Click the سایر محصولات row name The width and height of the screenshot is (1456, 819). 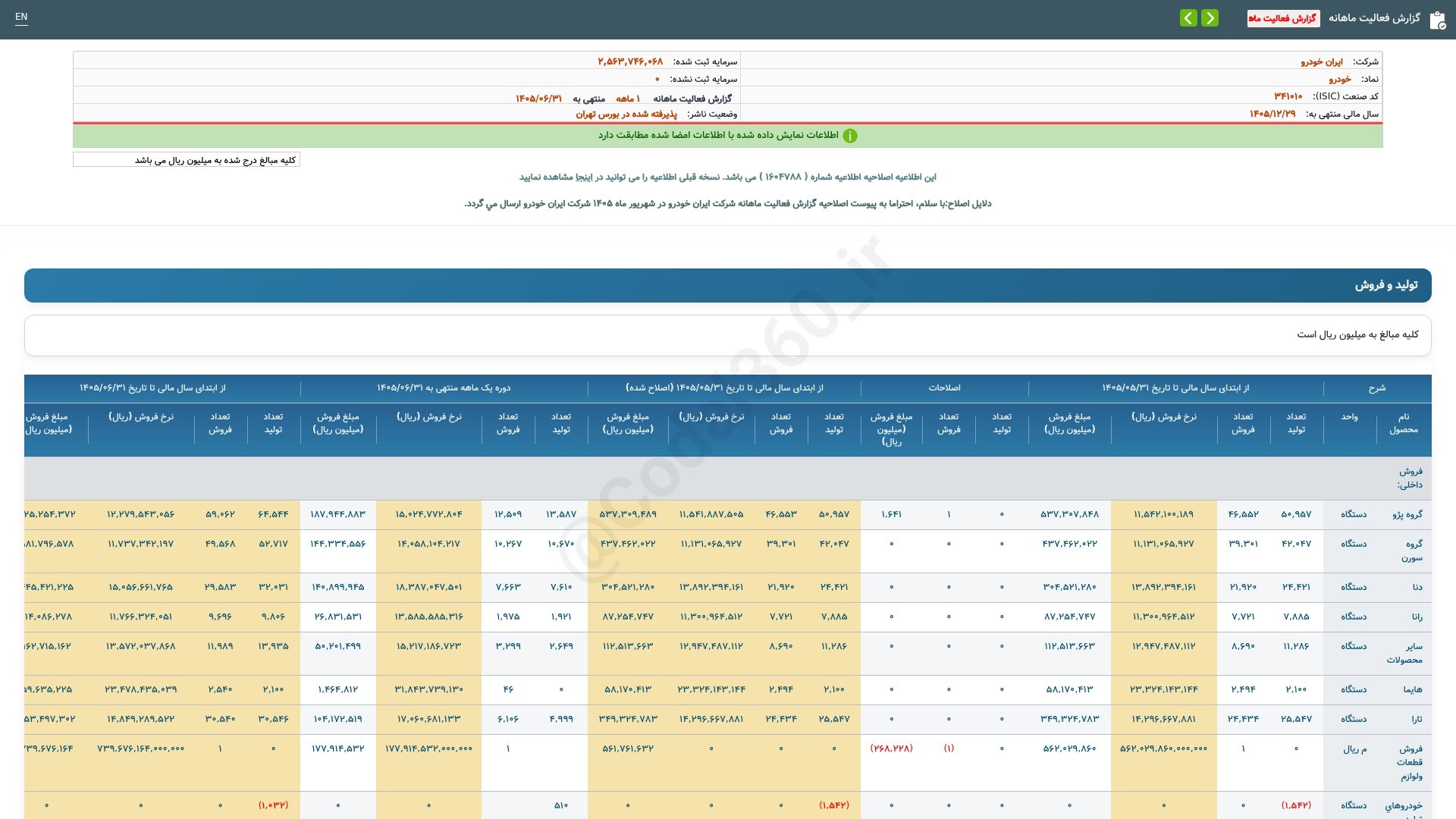coord(1404,654)
